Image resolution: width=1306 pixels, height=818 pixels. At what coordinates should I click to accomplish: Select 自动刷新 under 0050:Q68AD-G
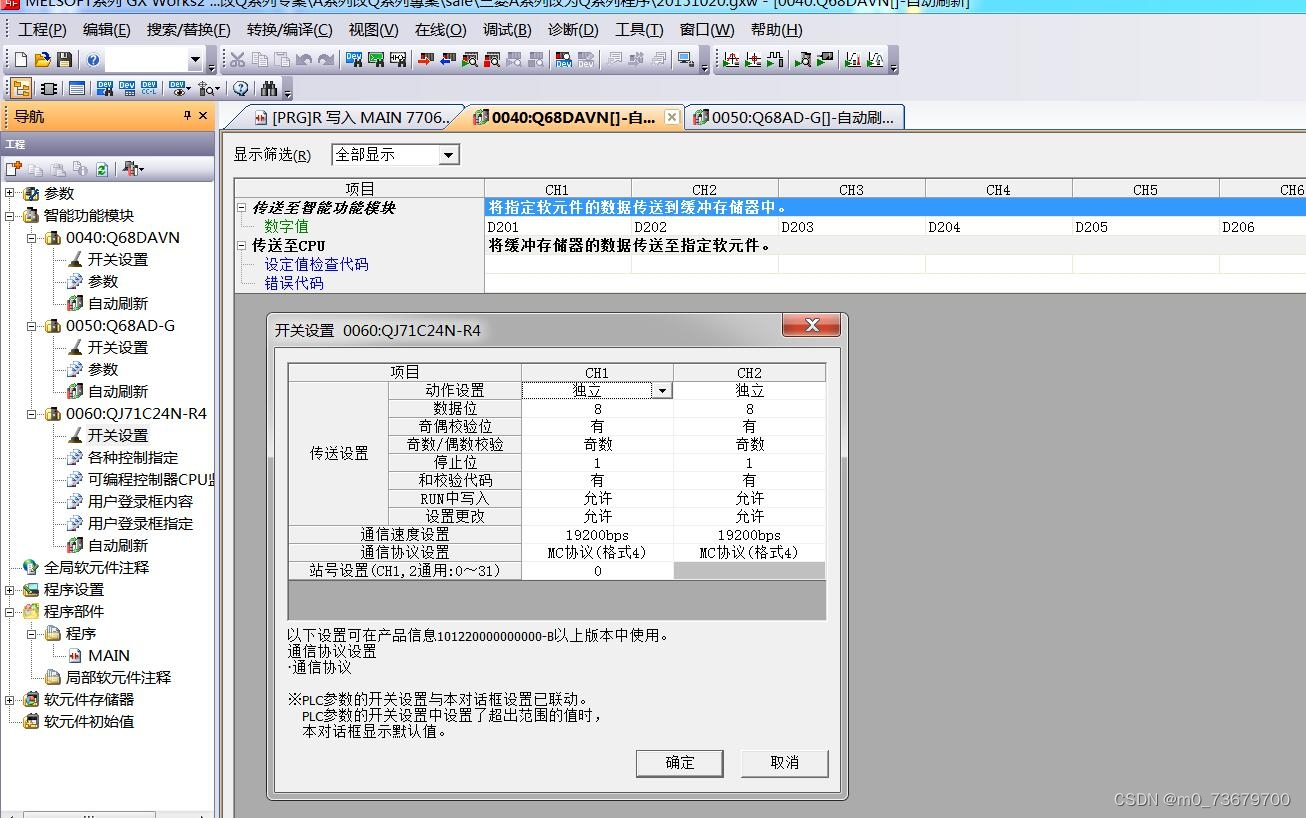117,391
